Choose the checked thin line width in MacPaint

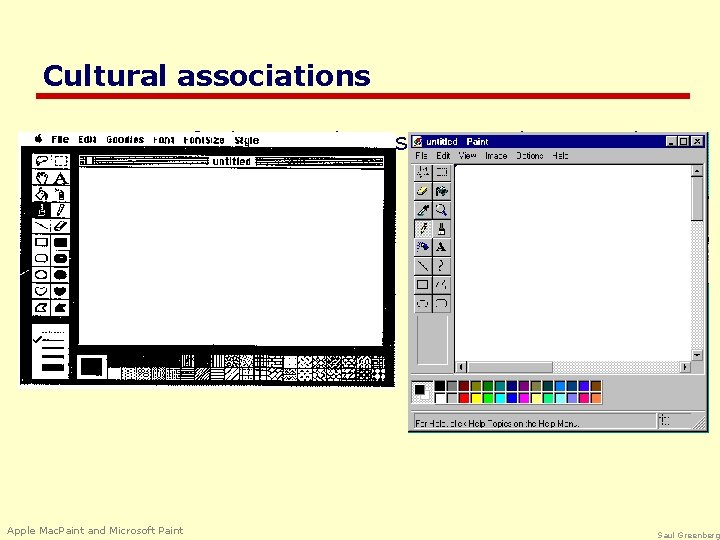[49, 340]
